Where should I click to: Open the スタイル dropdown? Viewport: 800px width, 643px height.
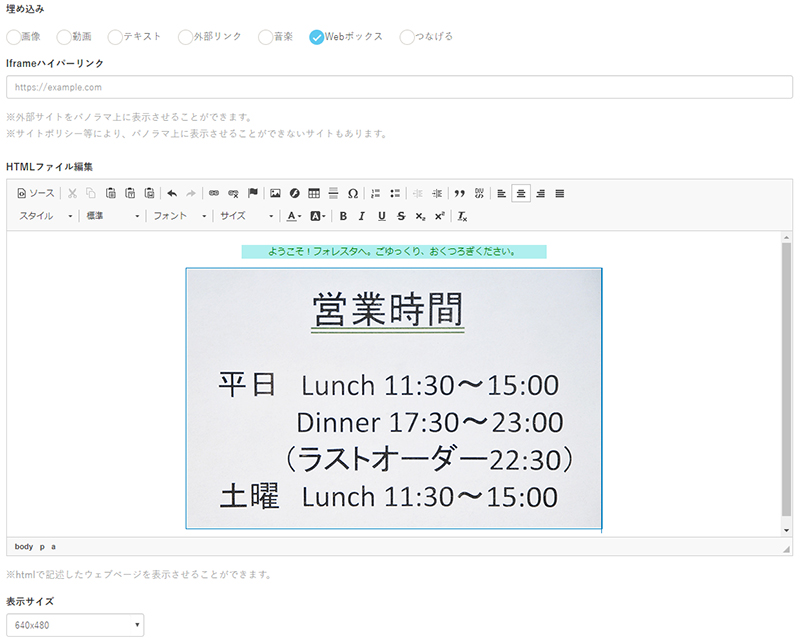(46, 216)
